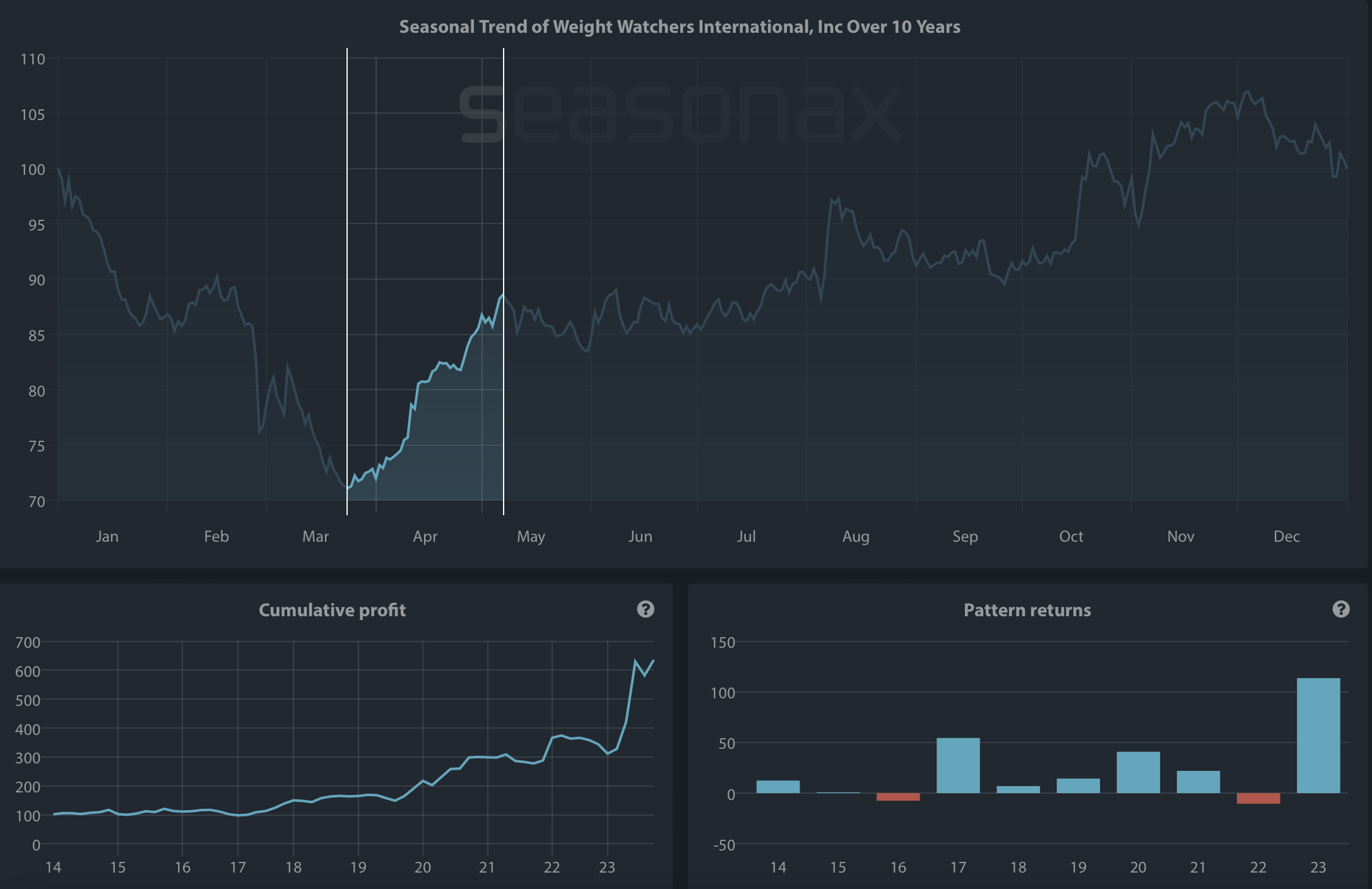Click the 'Cumulative profit' chart title
Viewport: 1372px width, 889px height.
coord(333,610)
